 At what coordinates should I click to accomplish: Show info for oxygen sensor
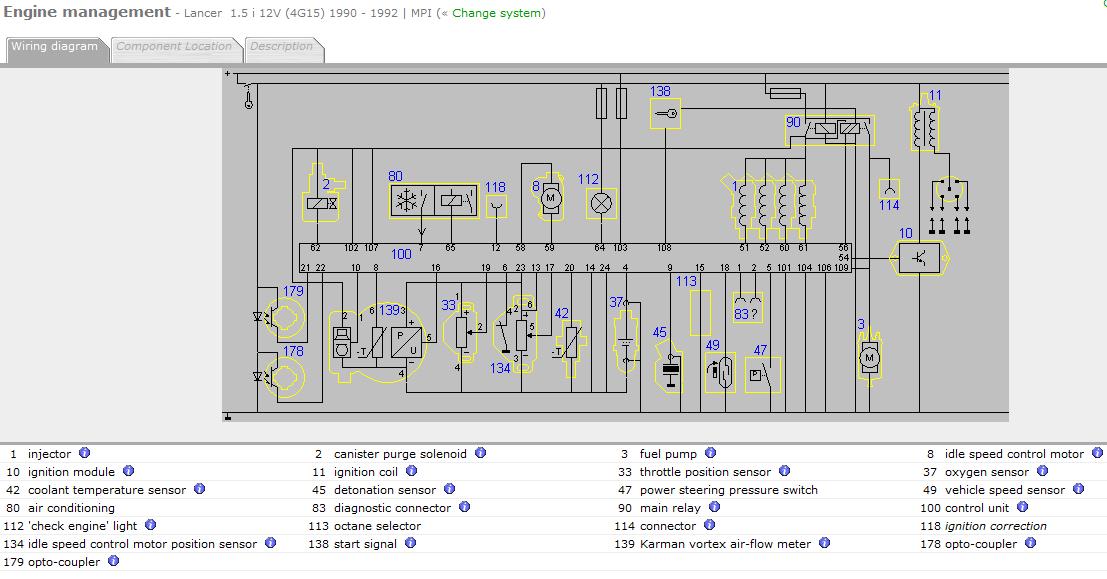[x=1043, y=470]
